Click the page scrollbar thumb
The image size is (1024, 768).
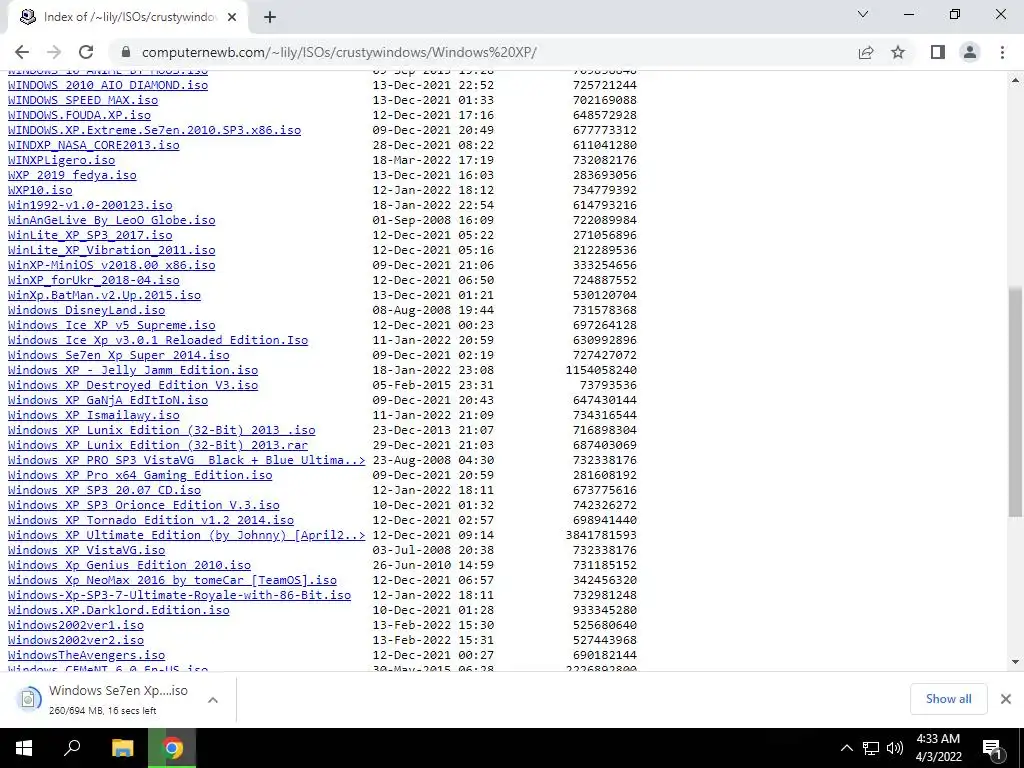tap(1016, 402)
